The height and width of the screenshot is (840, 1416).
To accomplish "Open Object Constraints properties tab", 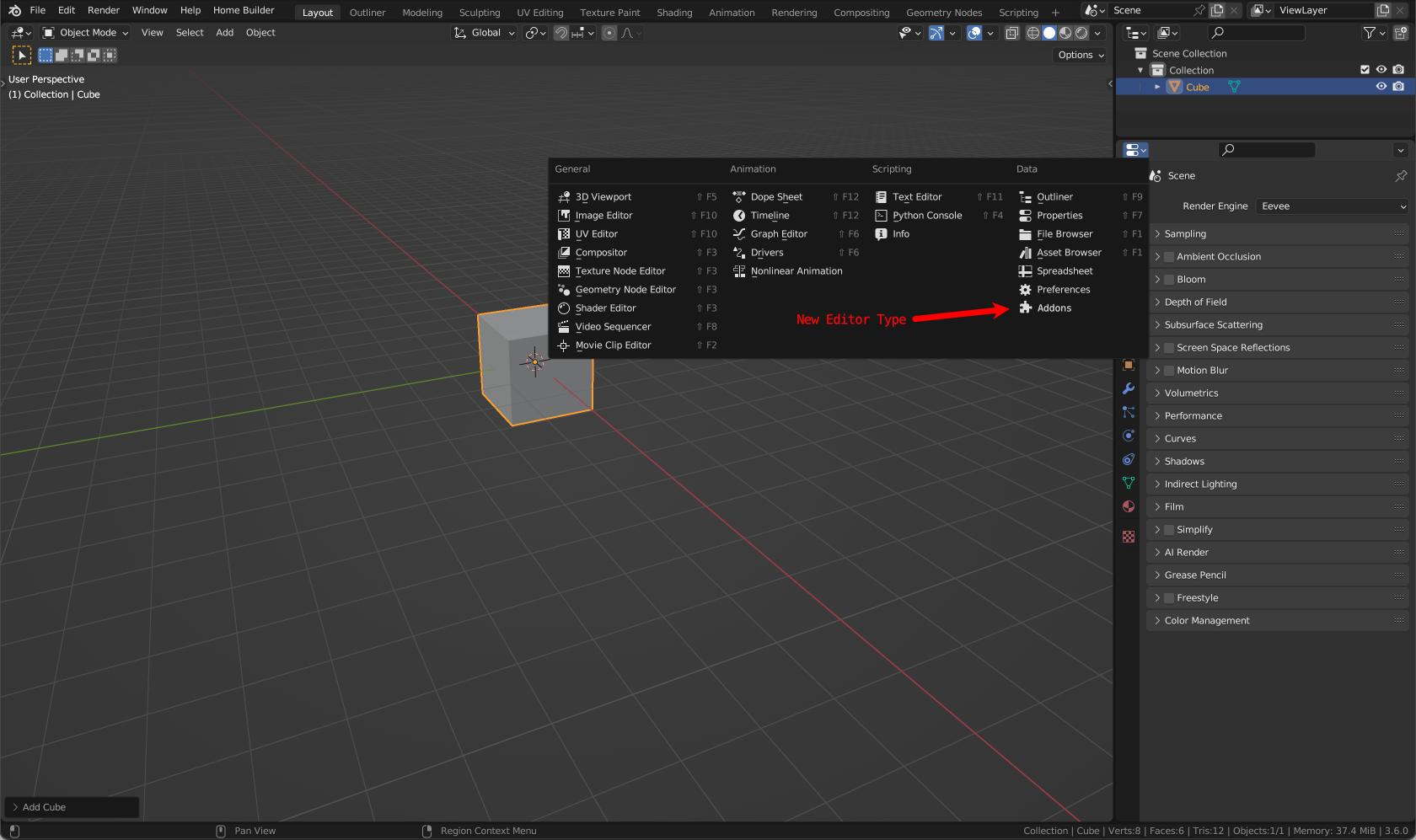I will (x=1129, y=459).
